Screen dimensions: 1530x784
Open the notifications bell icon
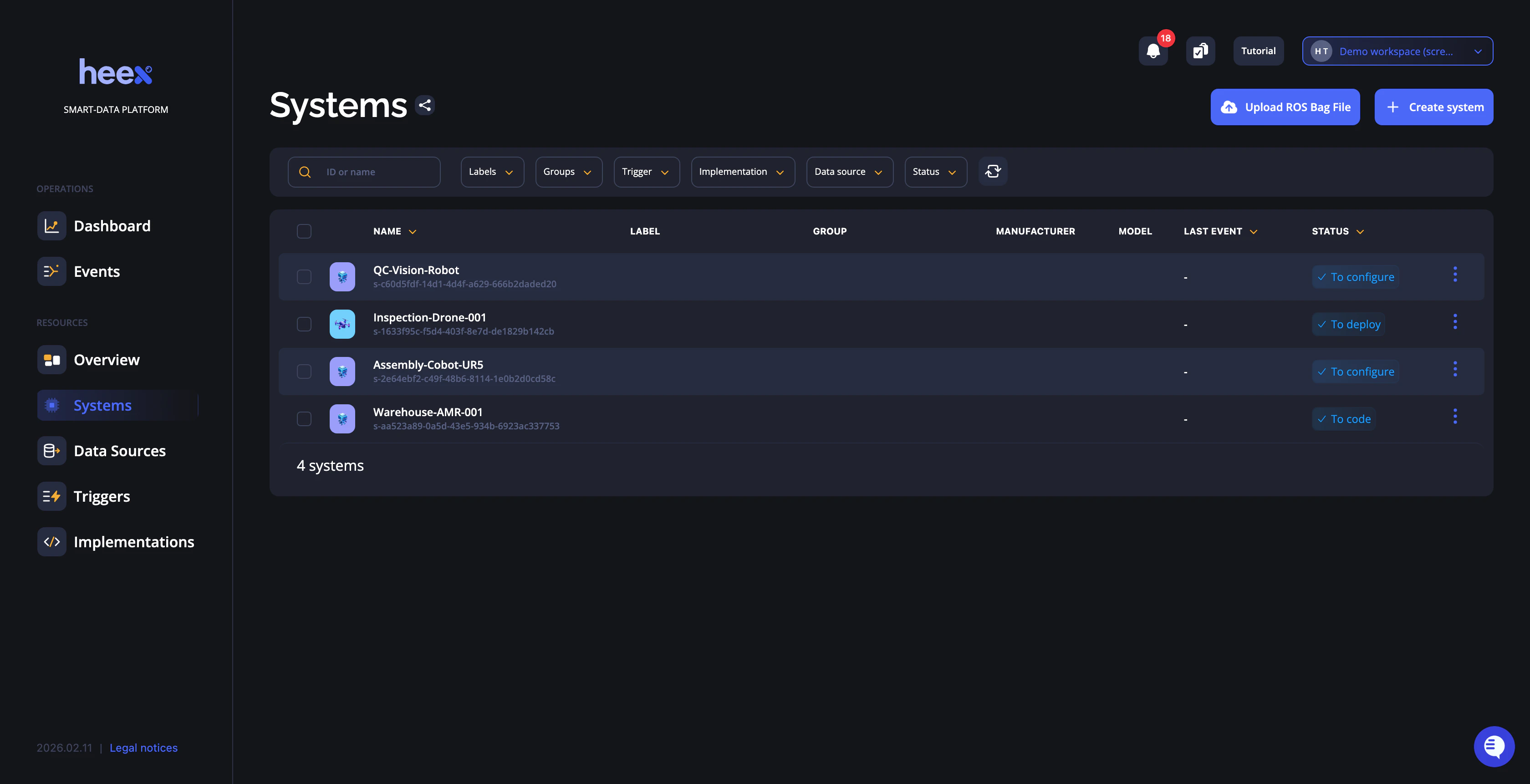tap(1153, 51)
